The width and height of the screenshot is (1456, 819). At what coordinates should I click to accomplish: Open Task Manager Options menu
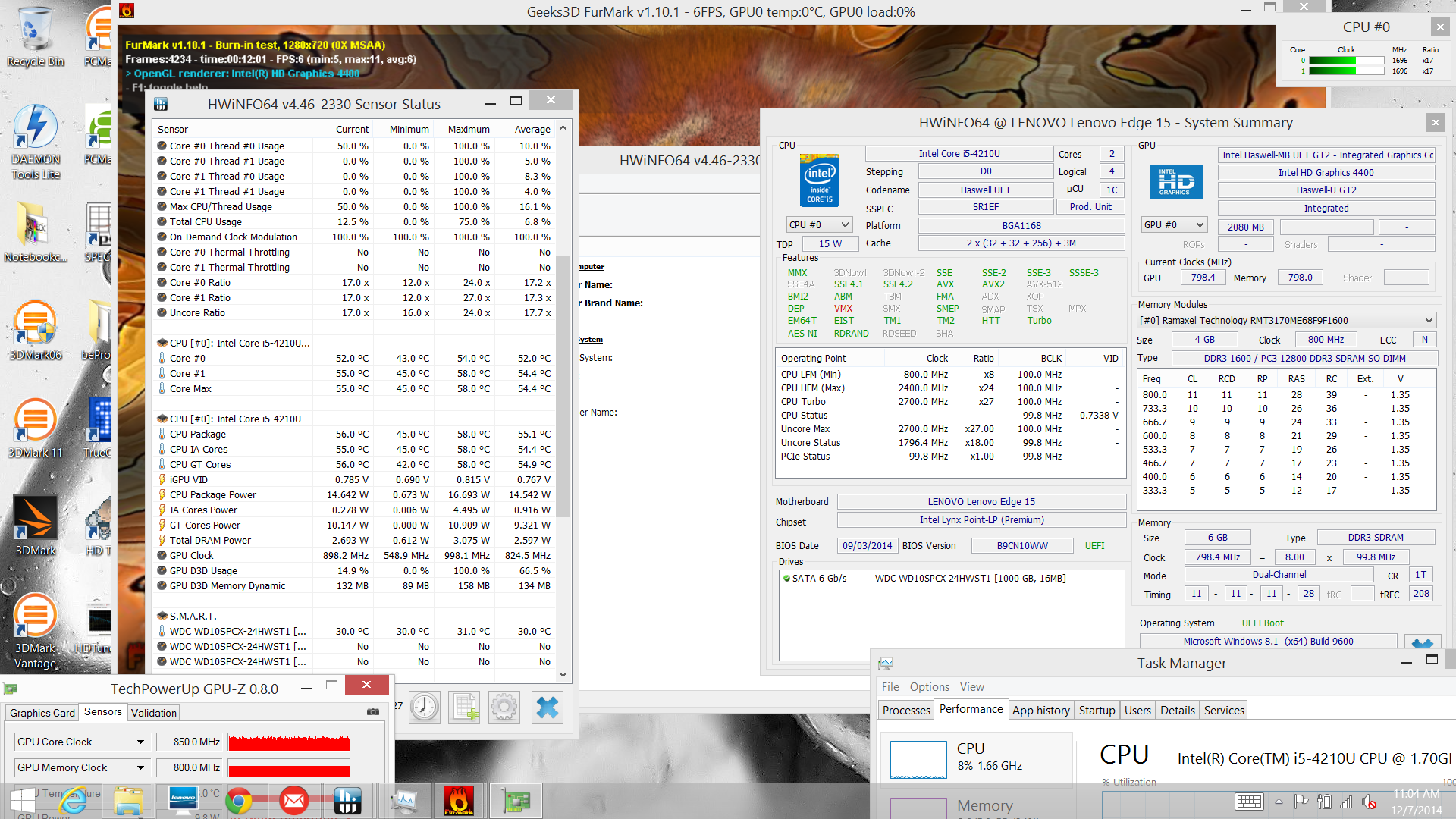click(930, 687)
